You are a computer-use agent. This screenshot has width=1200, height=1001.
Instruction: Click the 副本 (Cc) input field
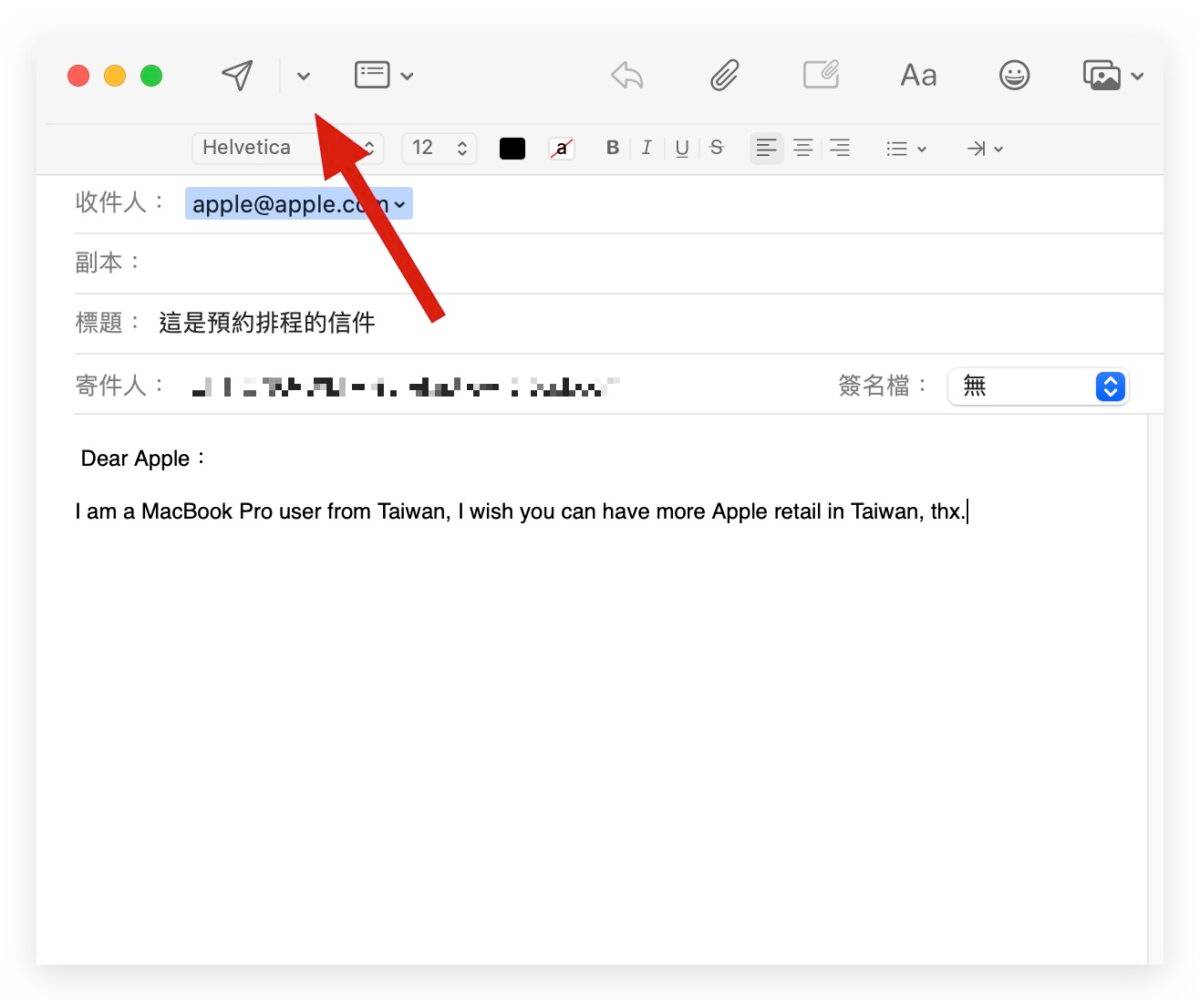(650, 263)
